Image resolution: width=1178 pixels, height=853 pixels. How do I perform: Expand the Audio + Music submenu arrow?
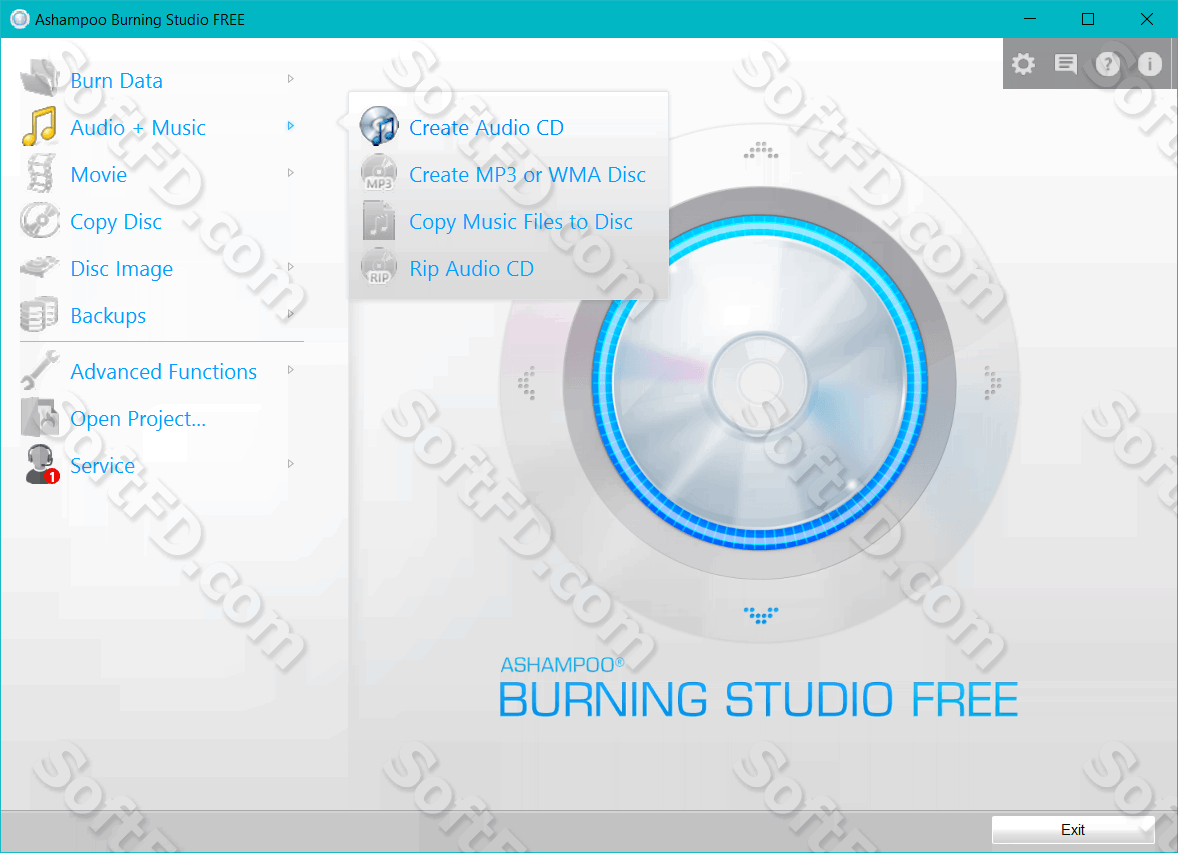291,126
